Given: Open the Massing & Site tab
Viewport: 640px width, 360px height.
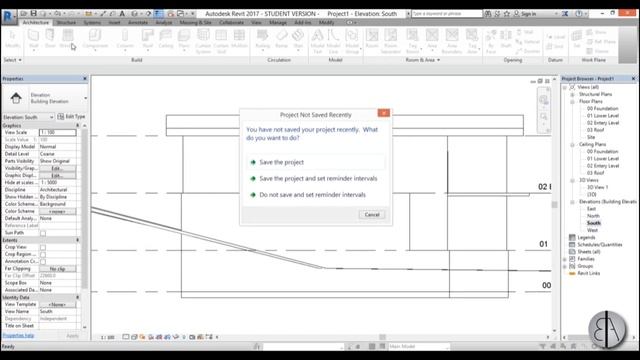Looking at the screenshot, I should pos(196,22).
